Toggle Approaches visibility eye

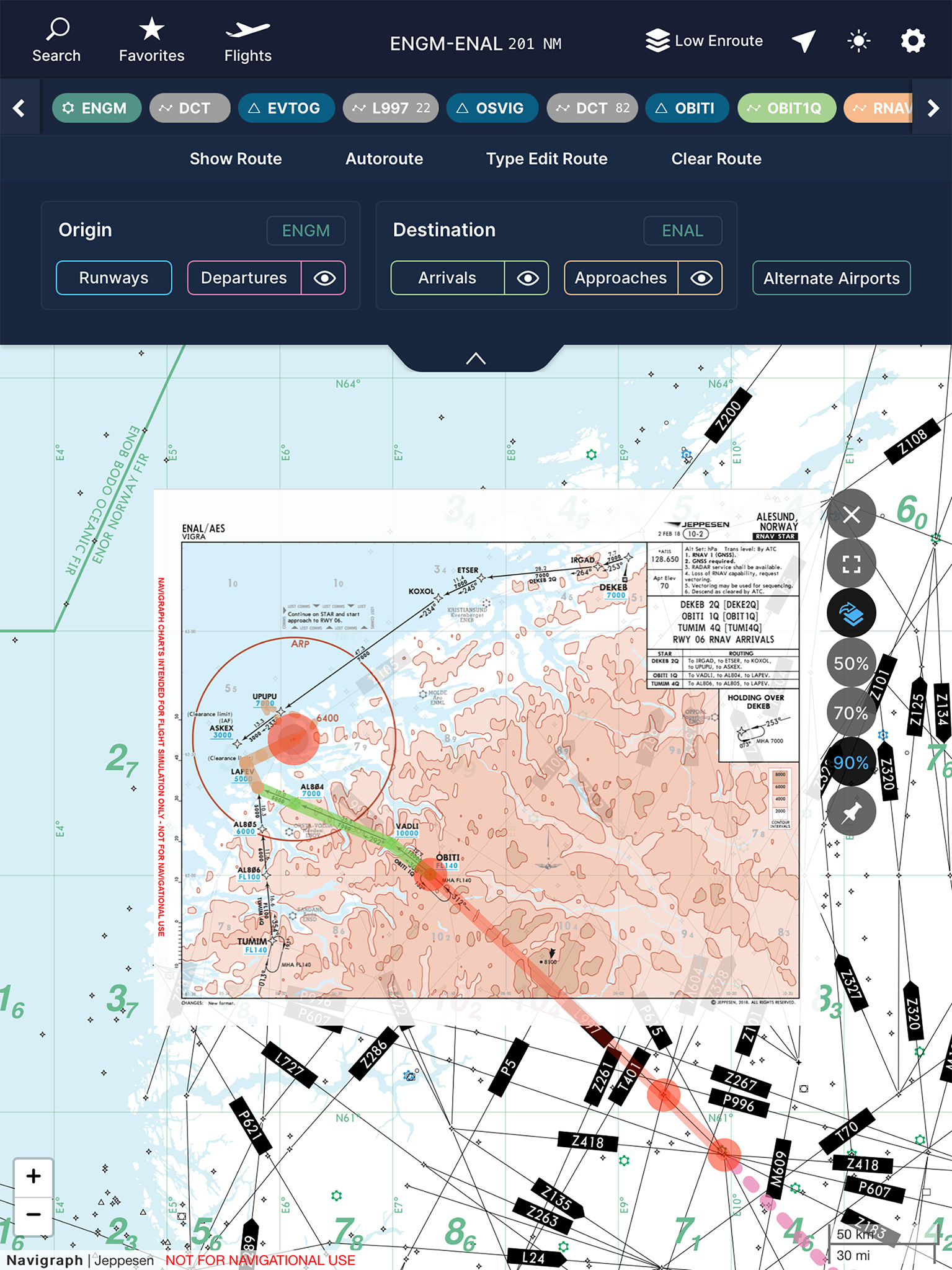tap(701, 278)
